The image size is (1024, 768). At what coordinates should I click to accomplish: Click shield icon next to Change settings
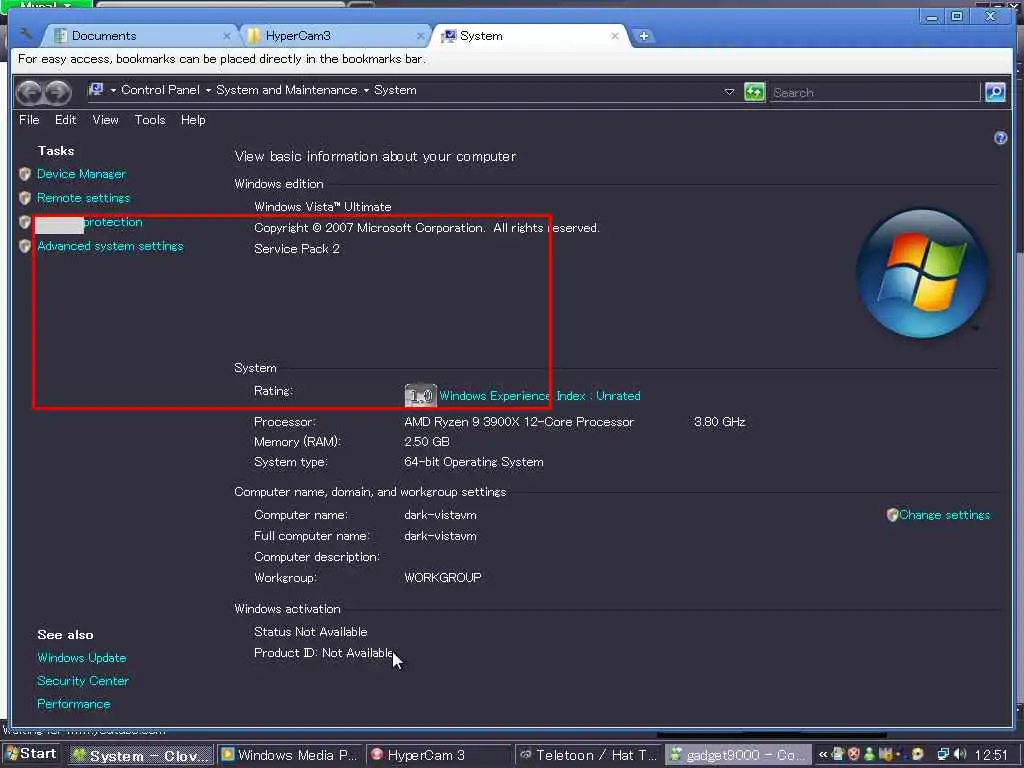click(892, 515)
